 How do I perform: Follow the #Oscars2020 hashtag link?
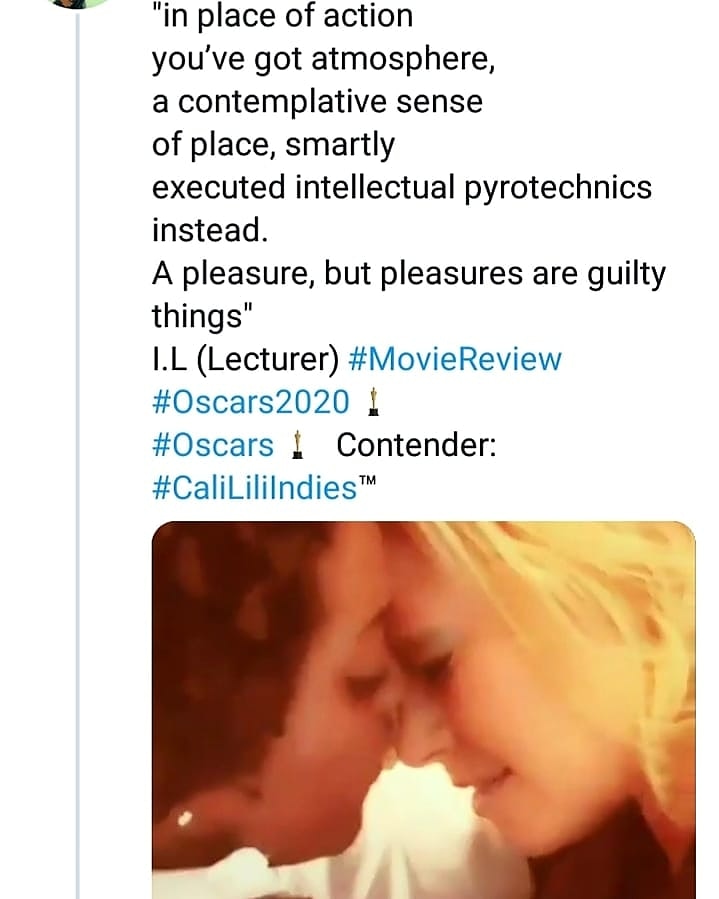(251, 403)
